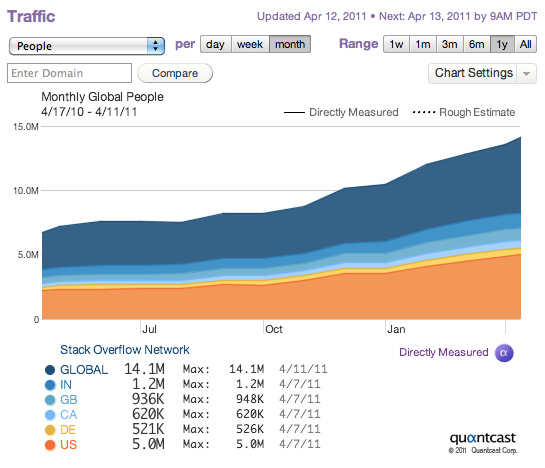
Task: Click the US orange legend dot
Action: (50, 445)
